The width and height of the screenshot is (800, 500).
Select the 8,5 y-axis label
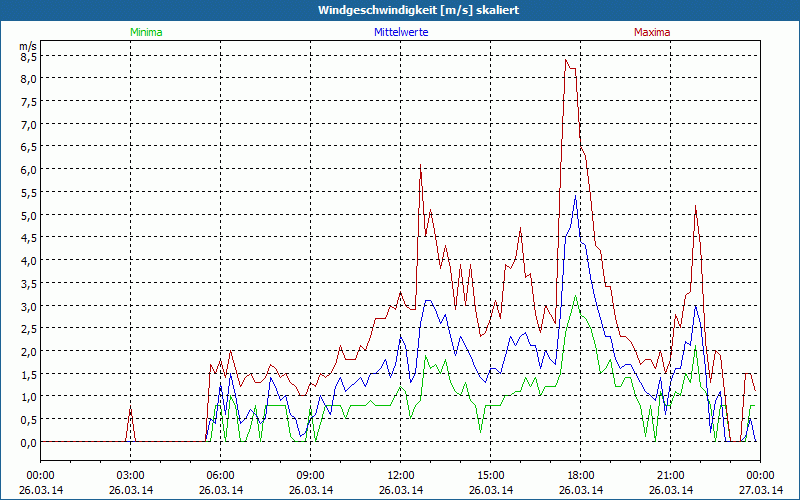pos(28,56)
